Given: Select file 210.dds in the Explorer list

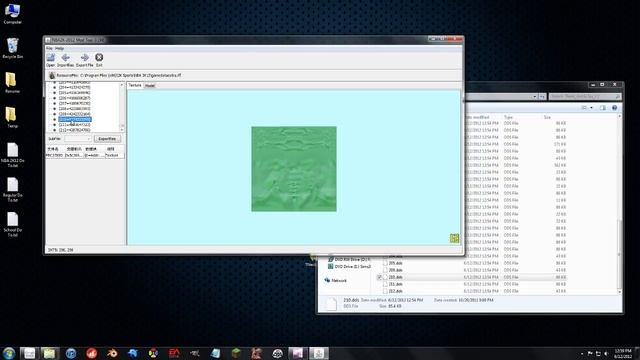Looking at the screenshot, I should coord(395,277).
